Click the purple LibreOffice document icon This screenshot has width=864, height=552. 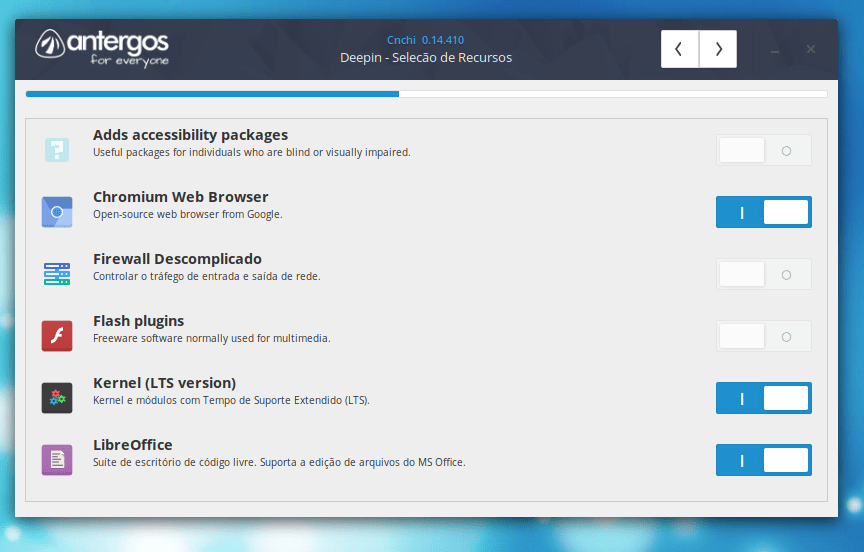click(x=57, y=460)
